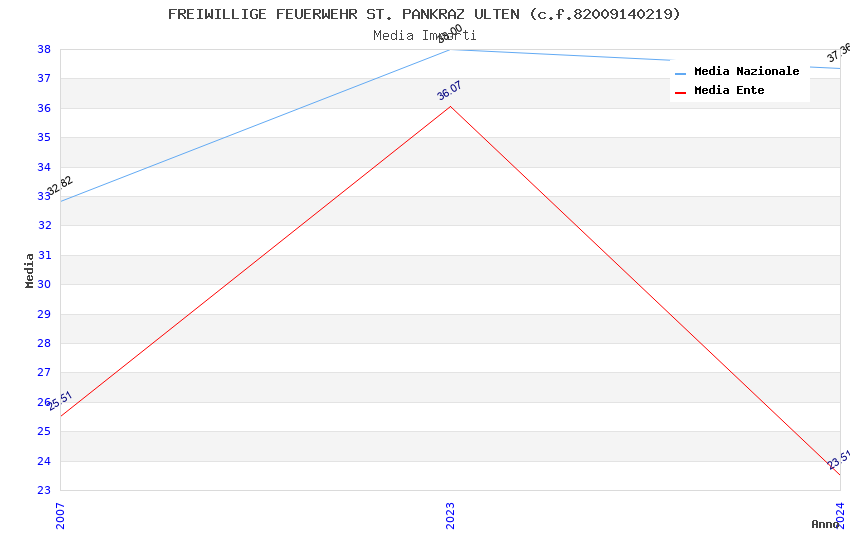This screenshot has height=550, width=850.
Task: Click the Media Importi subtitle
Action: click(424, 36)
